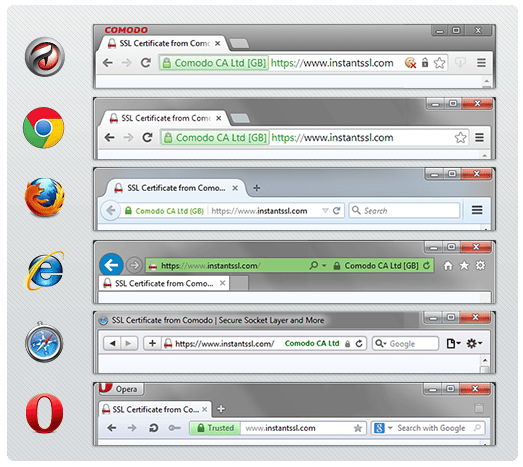Reload the page in the Chrome window

click(x=147, y=137)
